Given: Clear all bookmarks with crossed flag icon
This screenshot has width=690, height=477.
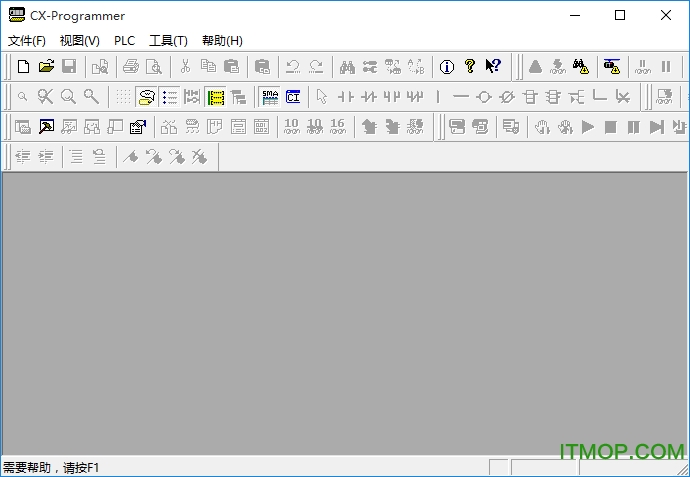Looking at the screenshot, I should [x=199, y=157].
